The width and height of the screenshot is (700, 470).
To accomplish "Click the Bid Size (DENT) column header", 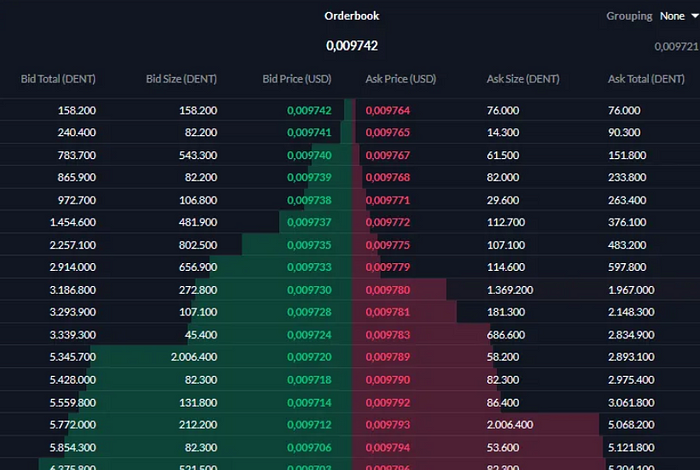I will click(x=181, y=79).
